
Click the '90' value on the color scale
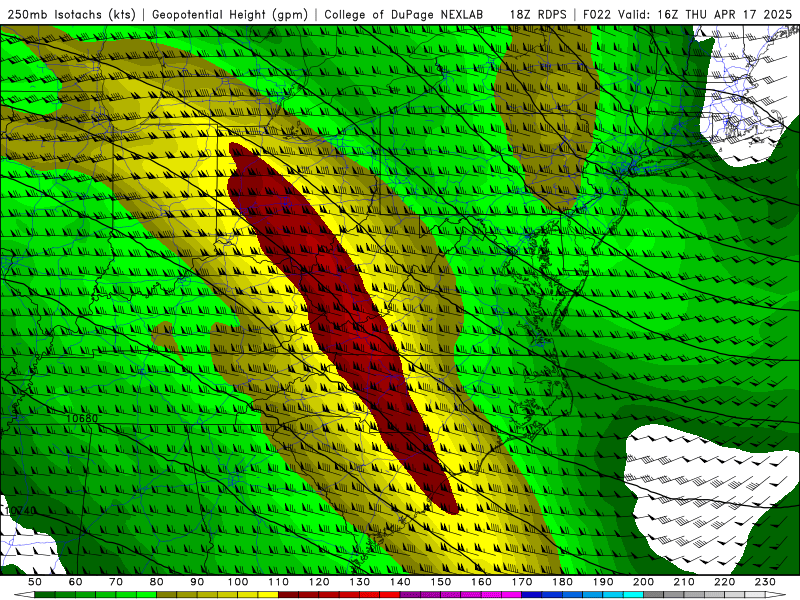pyautogui.click(x=197, y=582)
